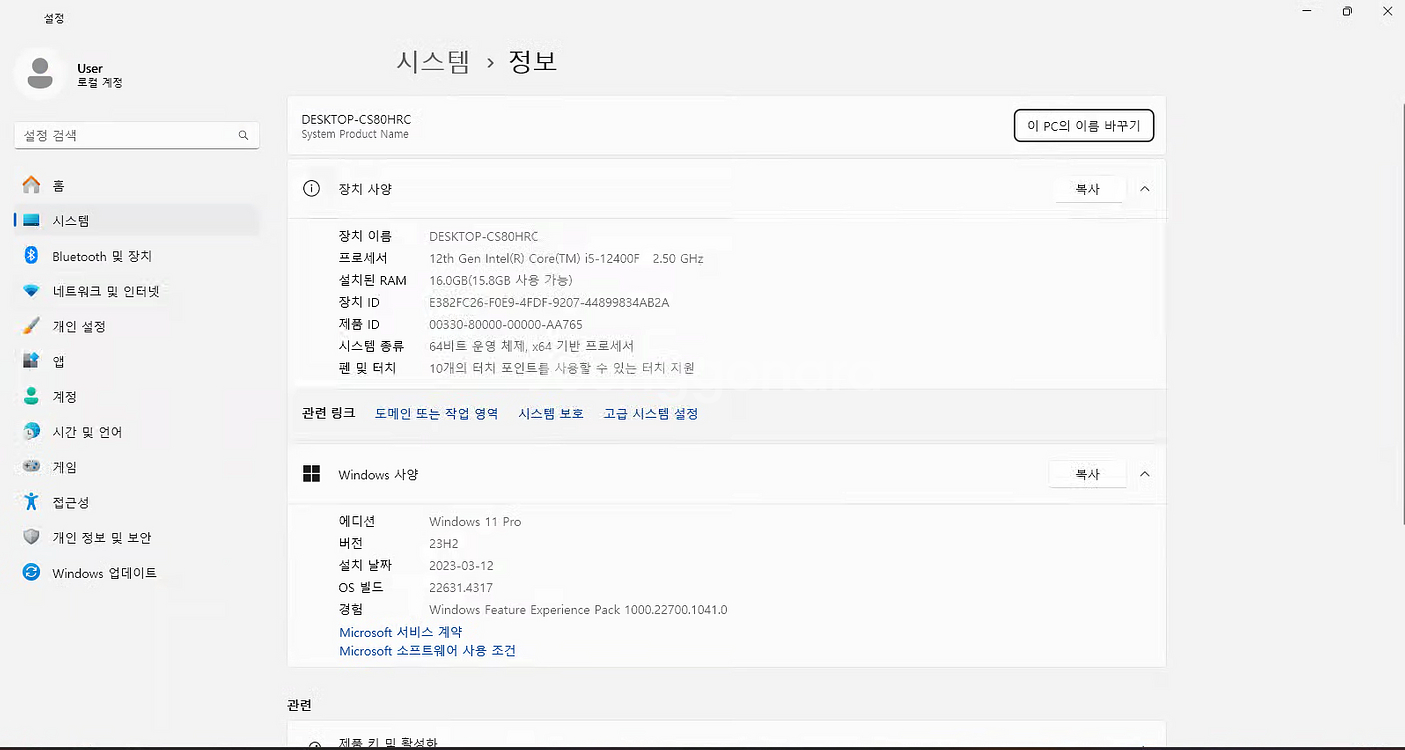
Task: Click the 설정 검색 input field
Action: (137, 135)
